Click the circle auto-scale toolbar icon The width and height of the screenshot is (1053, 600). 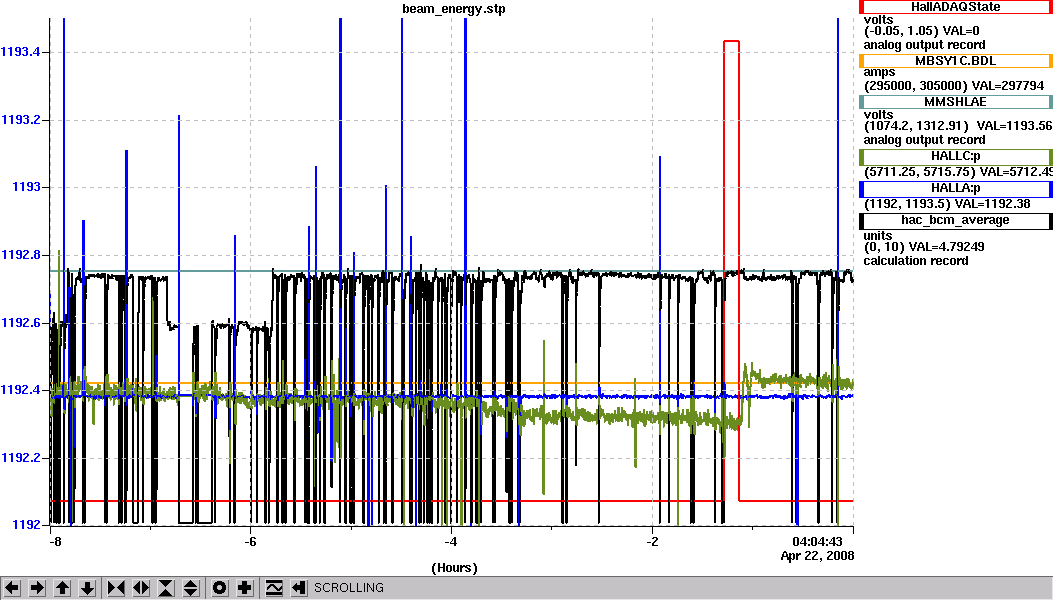[x=220, y=588]
